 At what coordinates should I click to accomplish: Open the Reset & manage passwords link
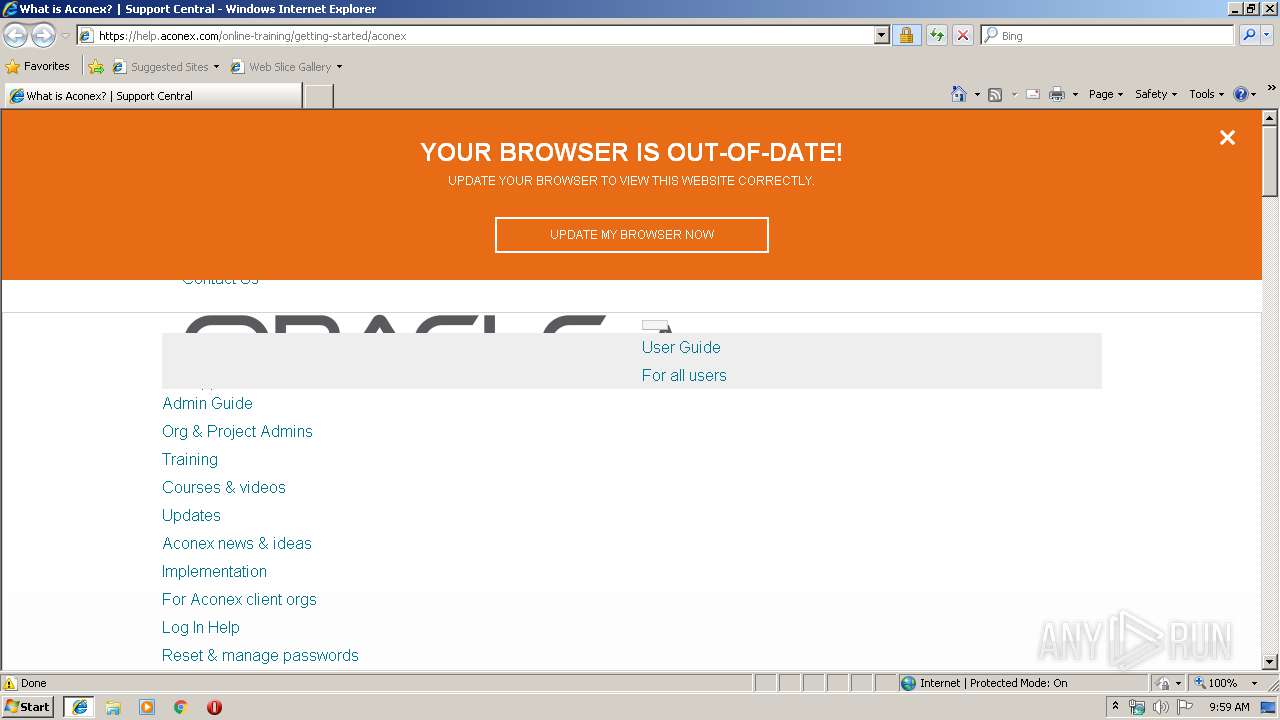[x=260, y=655]
